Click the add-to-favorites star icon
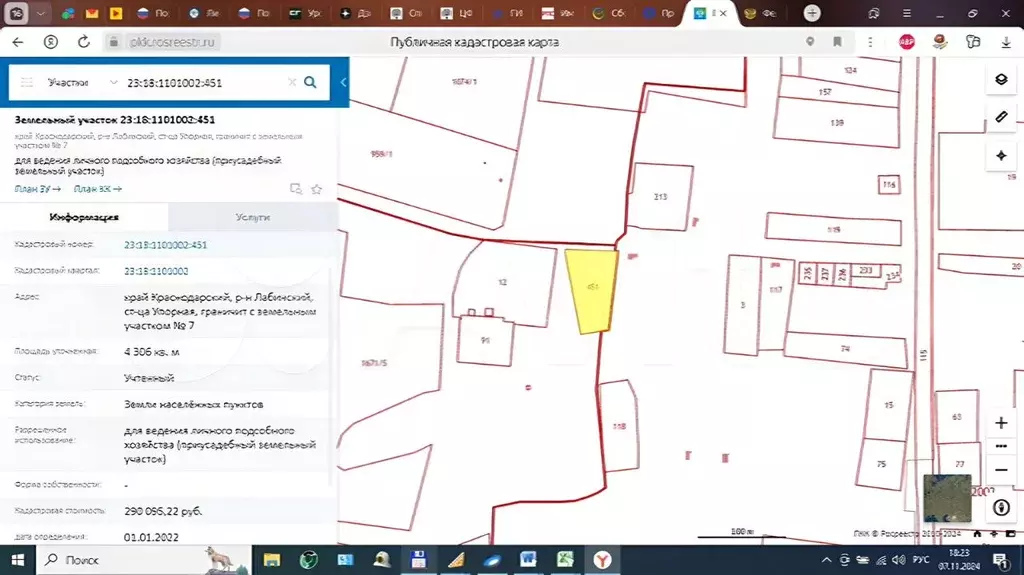 317,189
